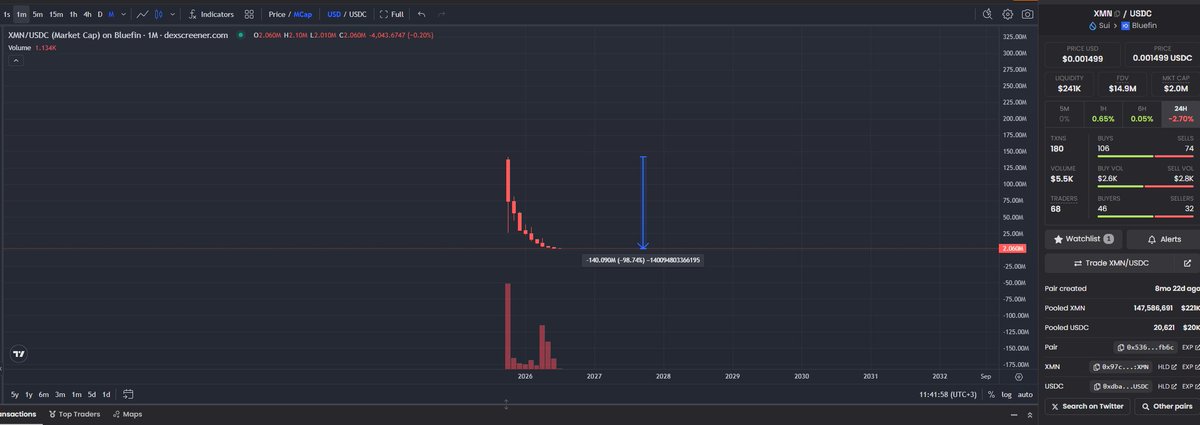Switch chart to 4h timeframe
Image resolution: width=1200 pixels, height=425 pixels.
click(x=87, y=15)
